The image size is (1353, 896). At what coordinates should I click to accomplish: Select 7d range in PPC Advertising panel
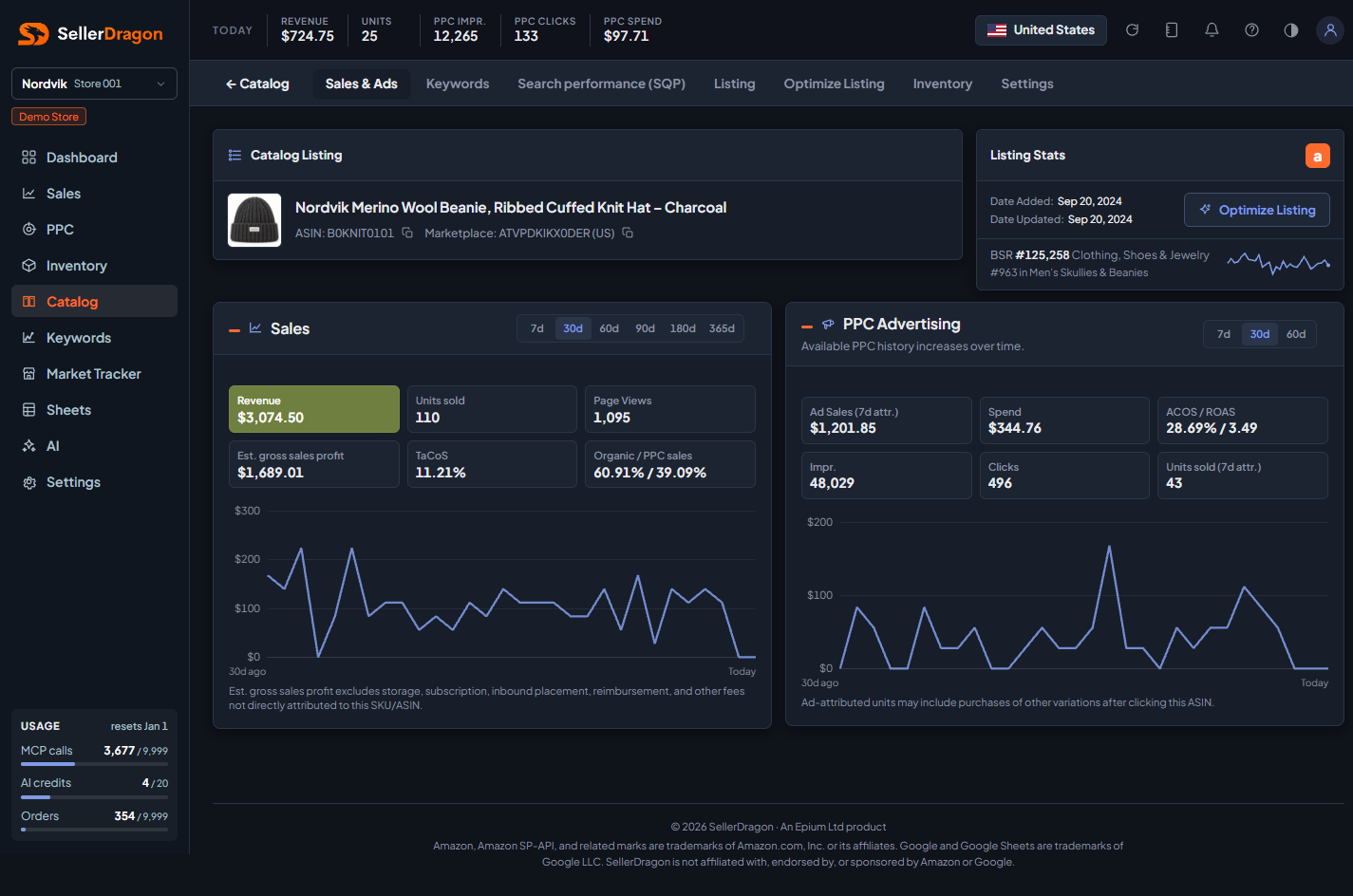1224,334
